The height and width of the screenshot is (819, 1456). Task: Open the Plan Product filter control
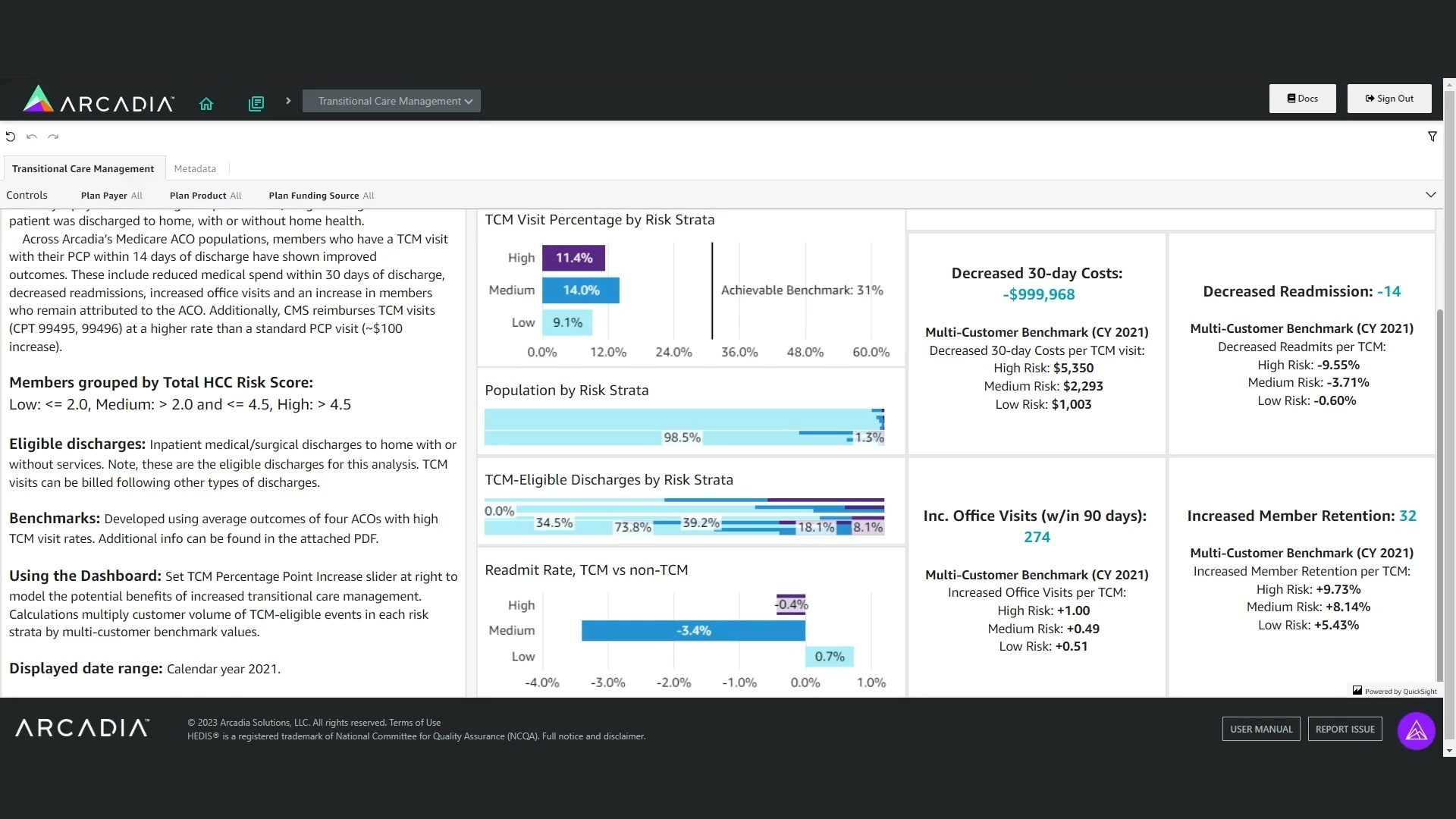click(x=206, y=196)
